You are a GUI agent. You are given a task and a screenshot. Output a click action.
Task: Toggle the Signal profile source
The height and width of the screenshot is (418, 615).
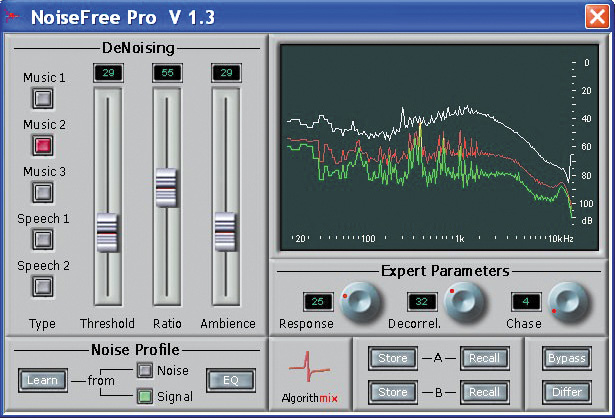[146, 397]
